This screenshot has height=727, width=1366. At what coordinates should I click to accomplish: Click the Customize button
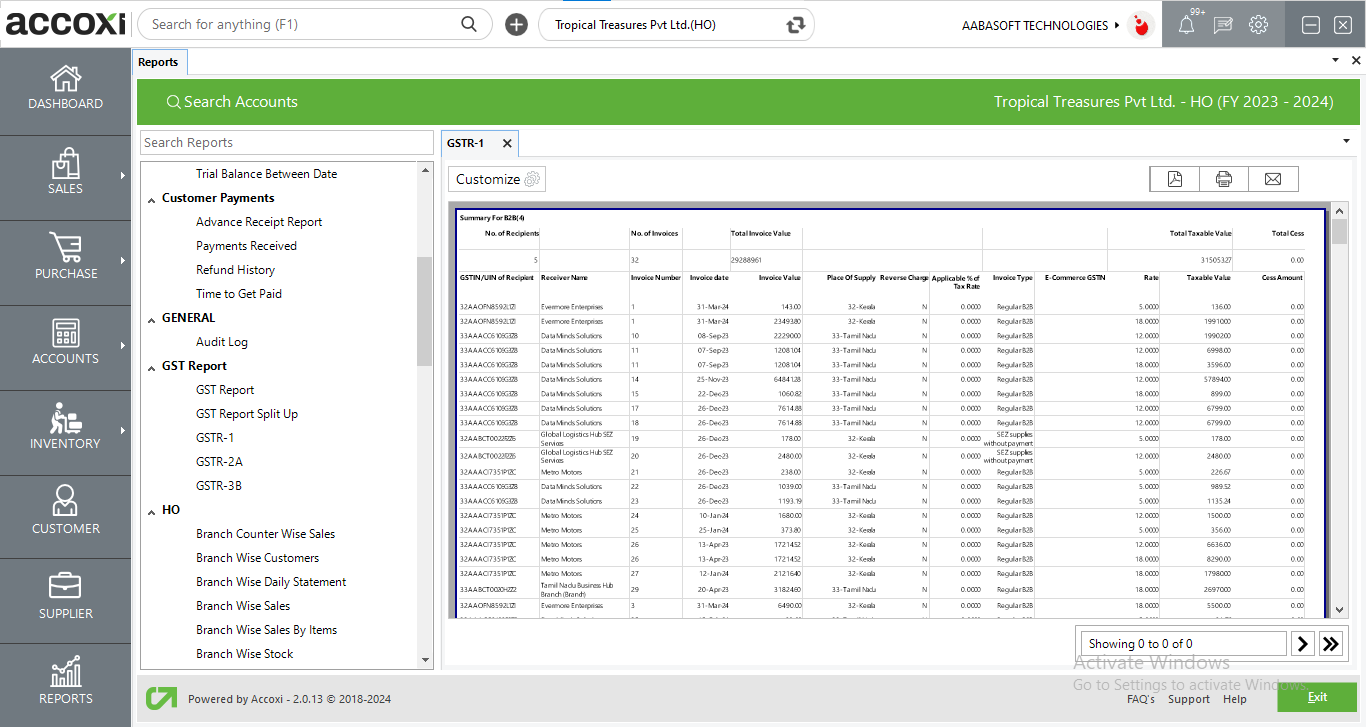497,179
